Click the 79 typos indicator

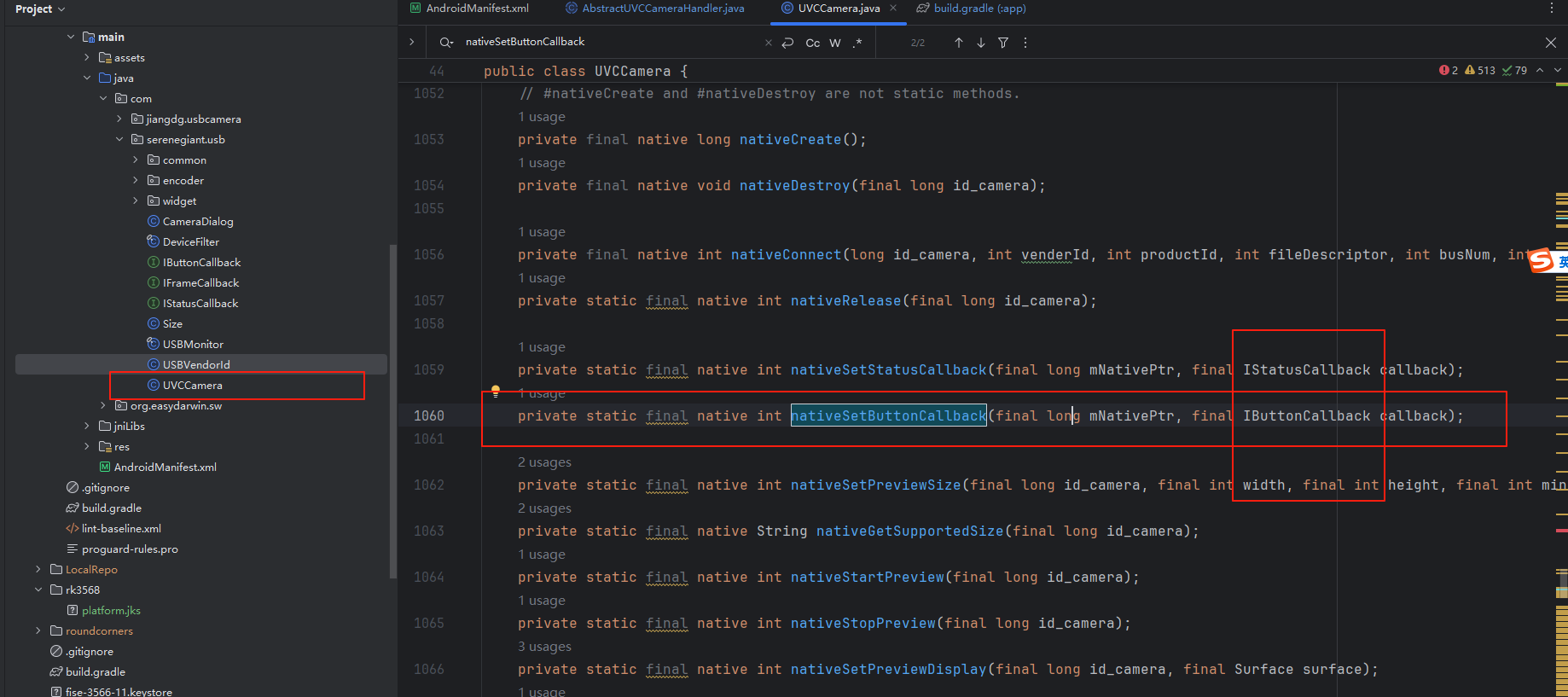click(1515, 71)
